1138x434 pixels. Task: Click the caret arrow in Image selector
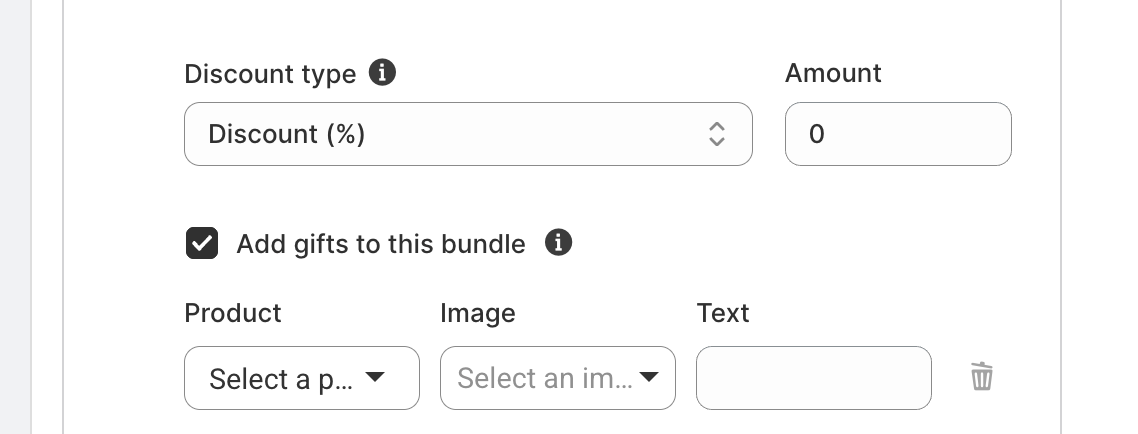[649, 377]
